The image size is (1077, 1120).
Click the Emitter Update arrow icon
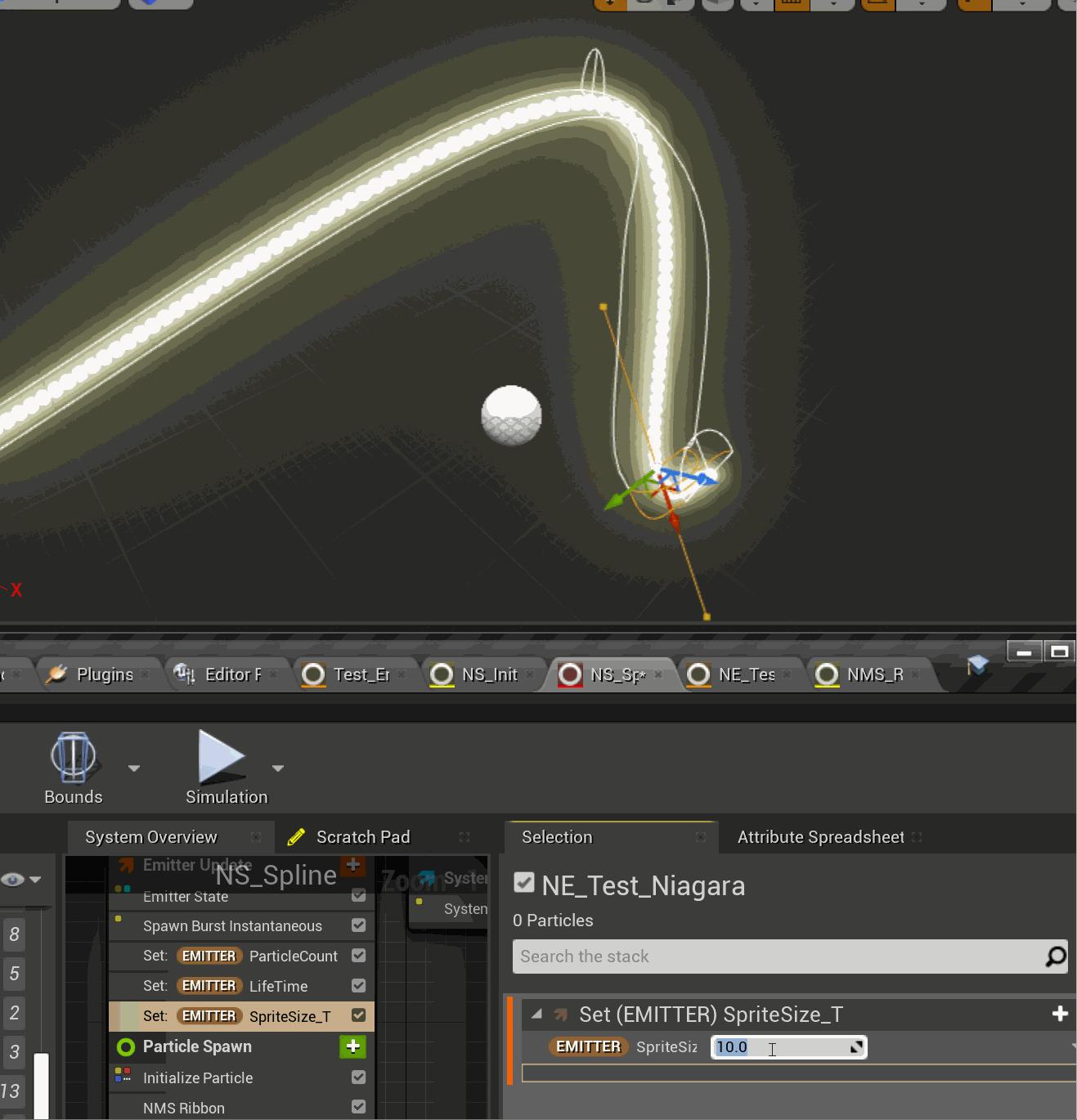pos(124,864)
